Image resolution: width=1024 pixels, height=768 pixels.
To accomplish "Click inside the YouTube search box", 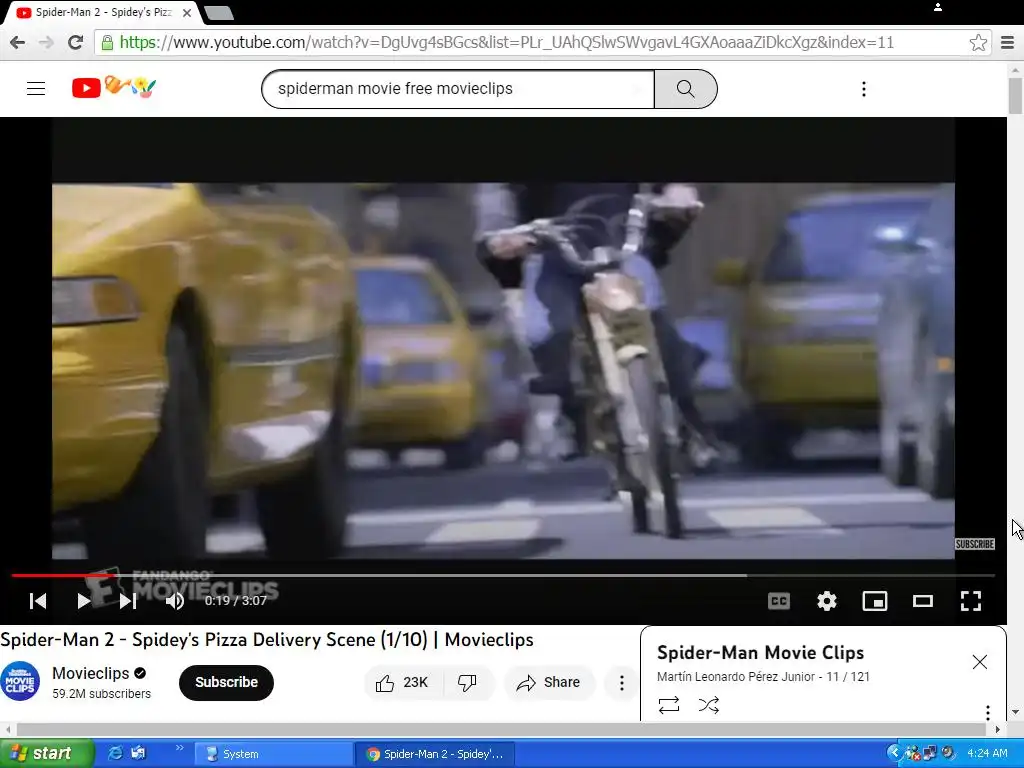I will coord(457,89).
